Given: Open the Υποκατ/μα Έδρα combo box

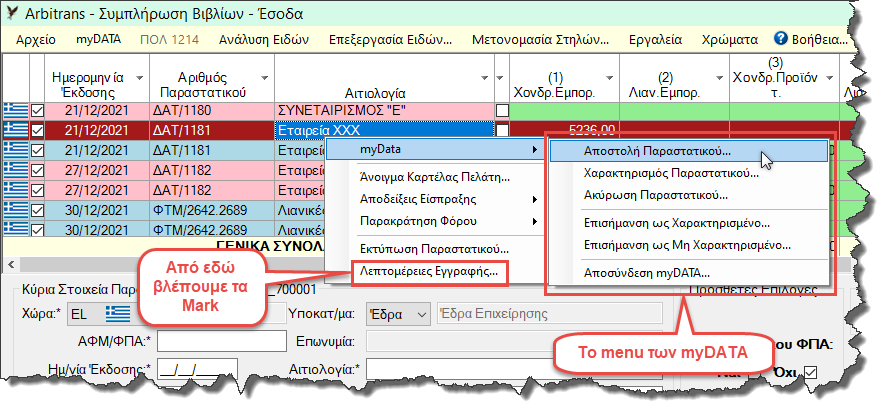Looking at the screenshot, I should click(x=398, y=314).
